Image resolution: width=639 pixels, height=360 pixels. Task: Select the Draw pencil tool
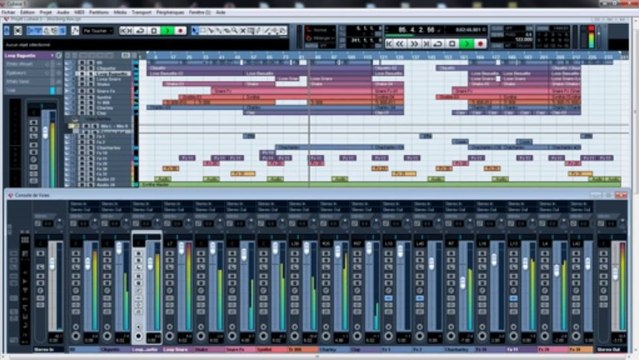point(259,31)
